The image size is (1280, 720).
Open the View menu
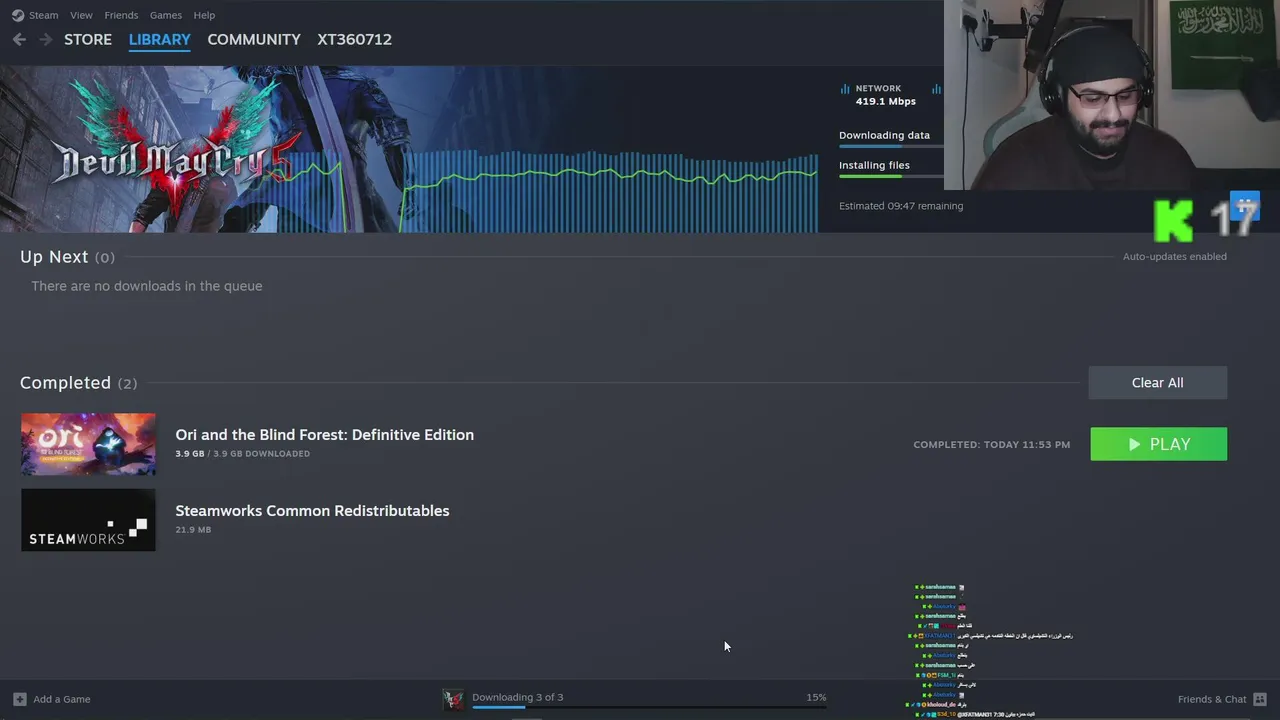click(81, 15)
